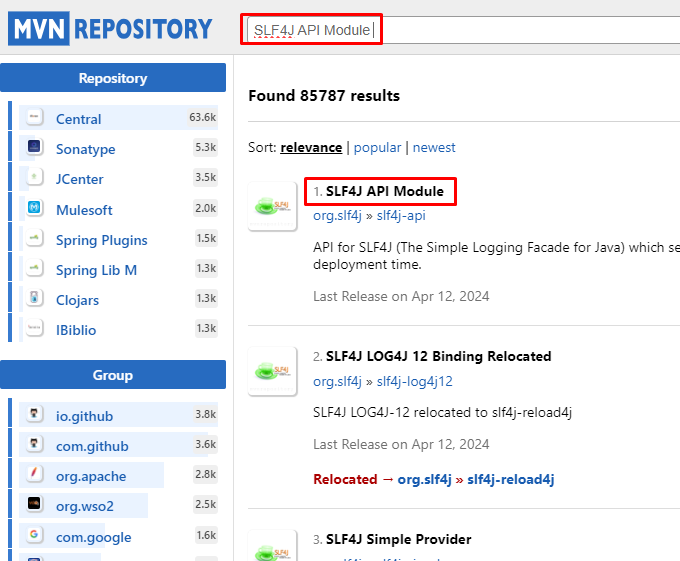The image size is (680, 561).
Task: Click the com.github group icon
Action: pos(34,444)
